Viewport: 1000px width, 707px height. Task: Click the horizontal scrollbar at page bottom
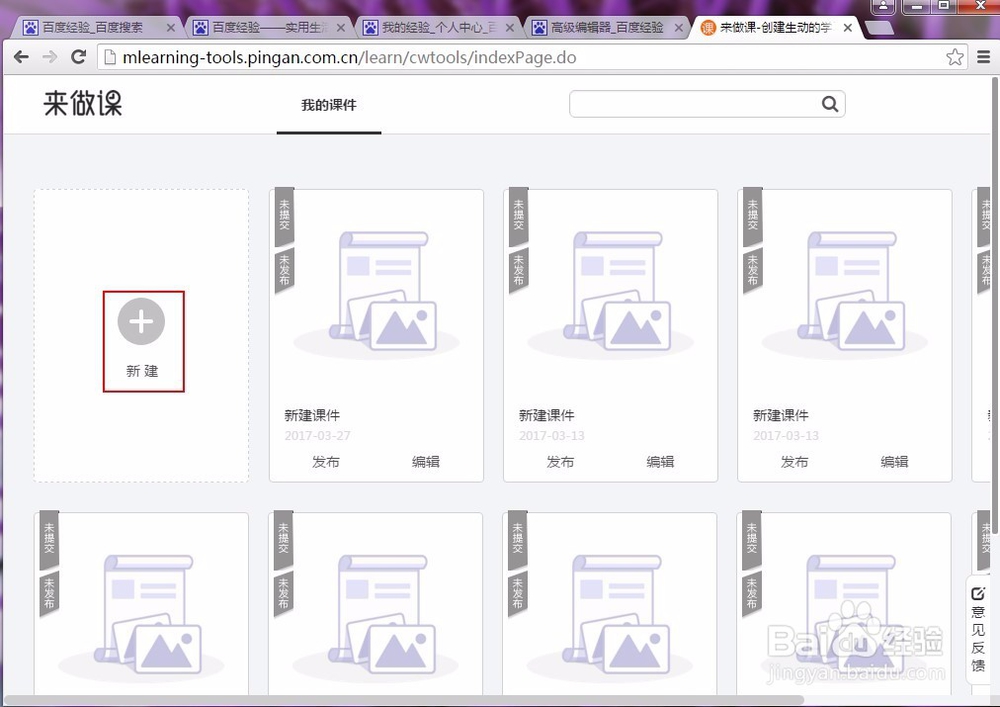pyautogui.click(x=403, y=701)
